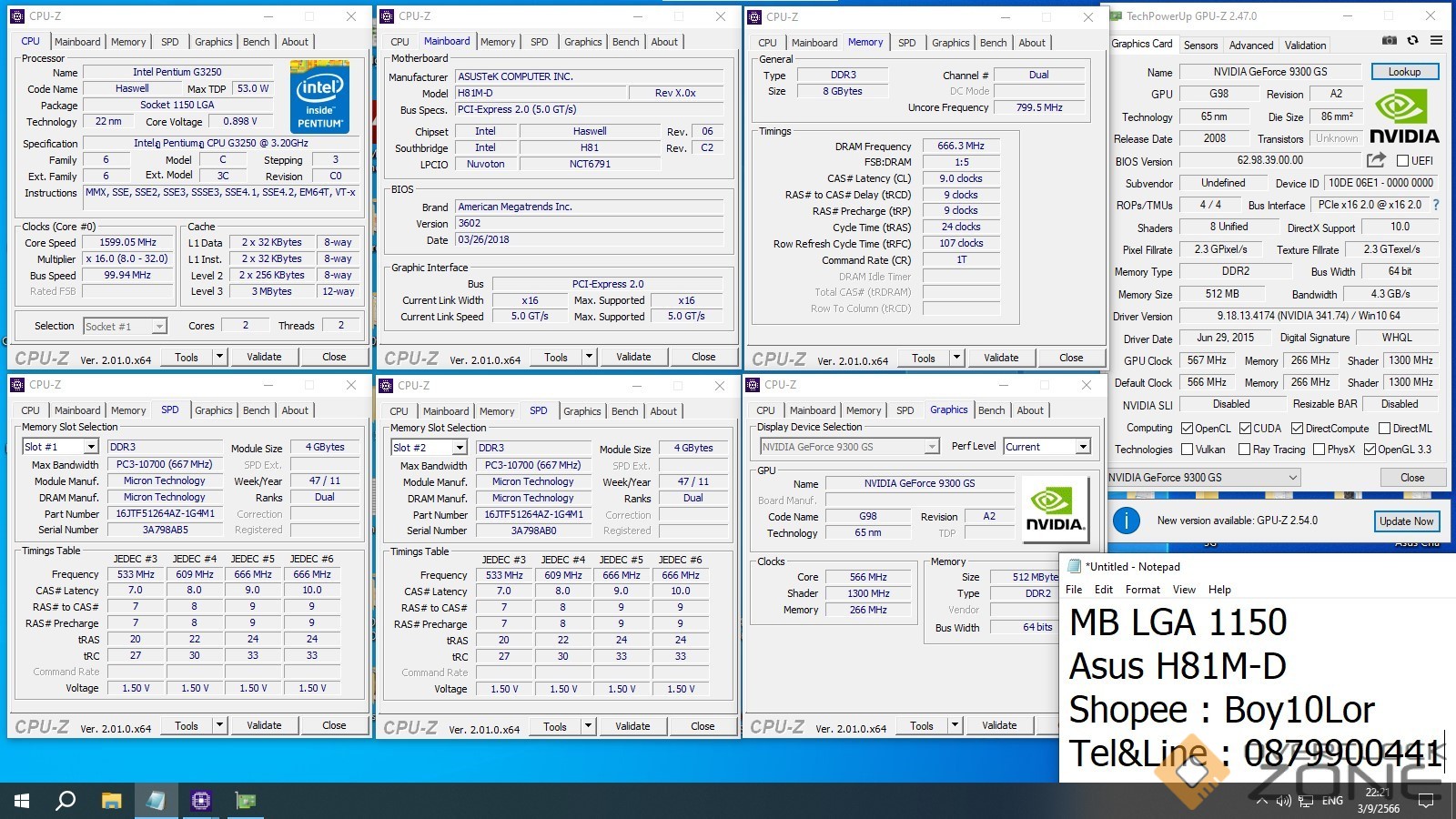1456x819 pixels.
Task: Click the GPU-Z refresh icon
Action: 1412,41
